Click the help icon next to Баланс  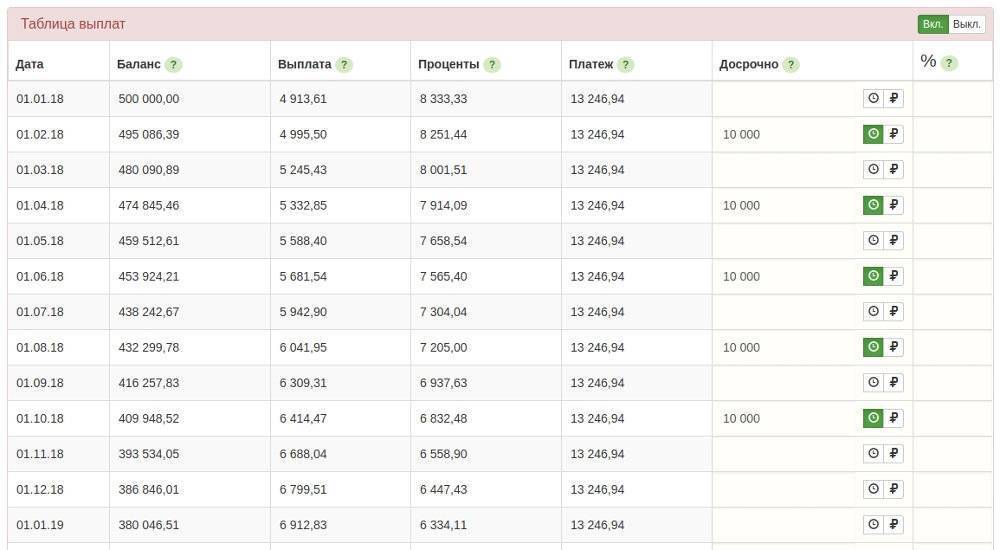pyautogui.click(x=174, y=65)
